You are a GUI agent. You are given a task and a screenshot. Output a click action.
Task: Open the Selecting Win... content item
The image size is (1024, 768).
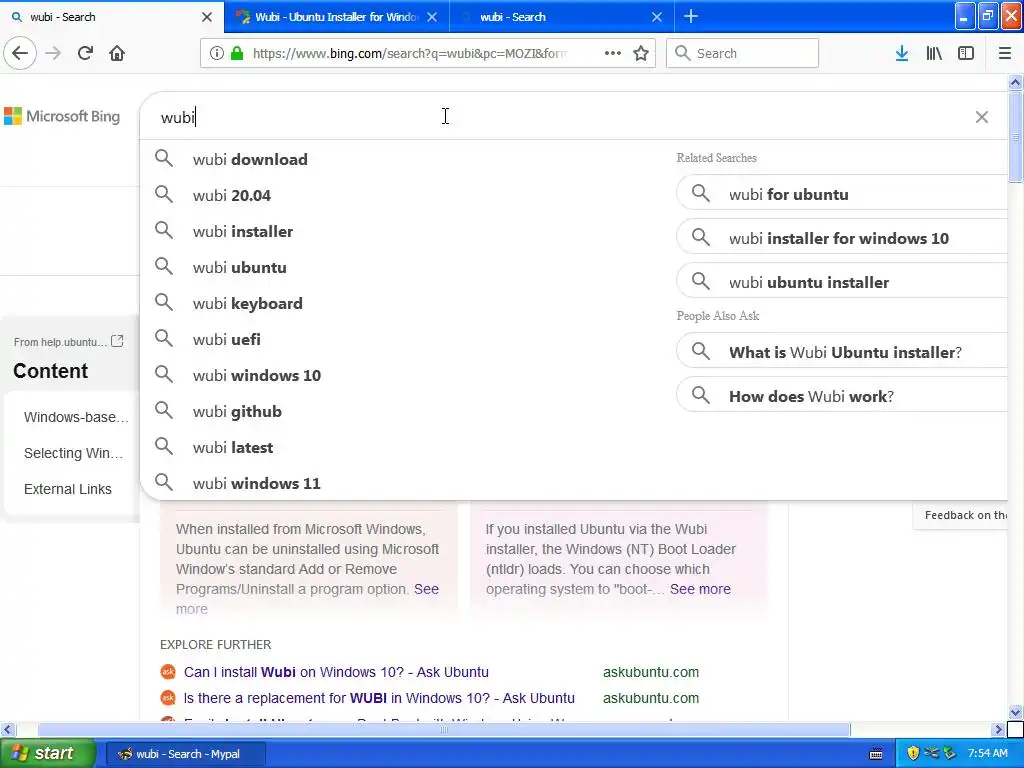(73, 453)
